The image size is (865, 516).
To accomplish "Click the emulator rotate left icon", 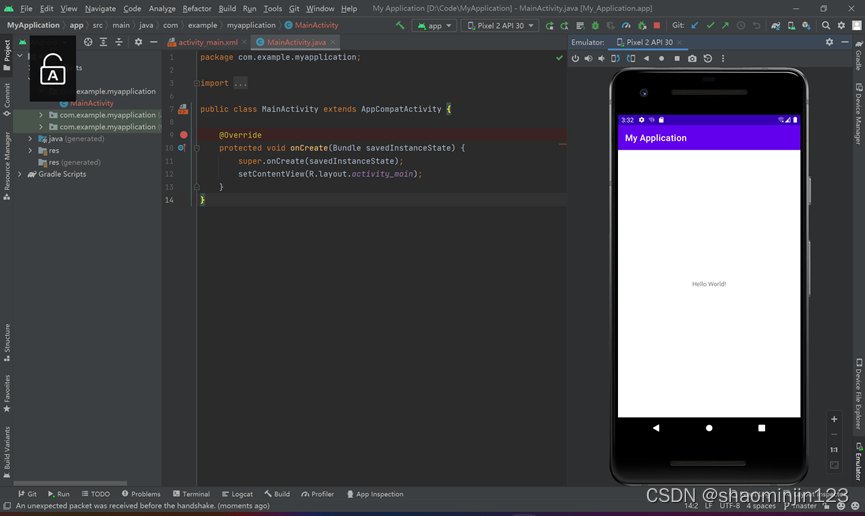I will point(615,58).
